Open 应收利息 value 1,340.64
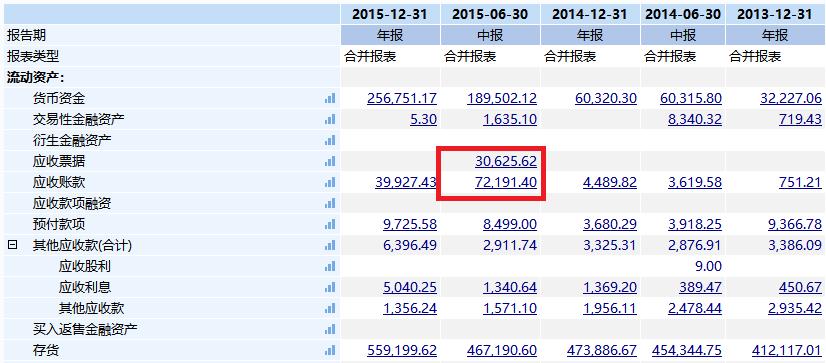Screen dimensions: 826x363 click(x=510, y=288)
